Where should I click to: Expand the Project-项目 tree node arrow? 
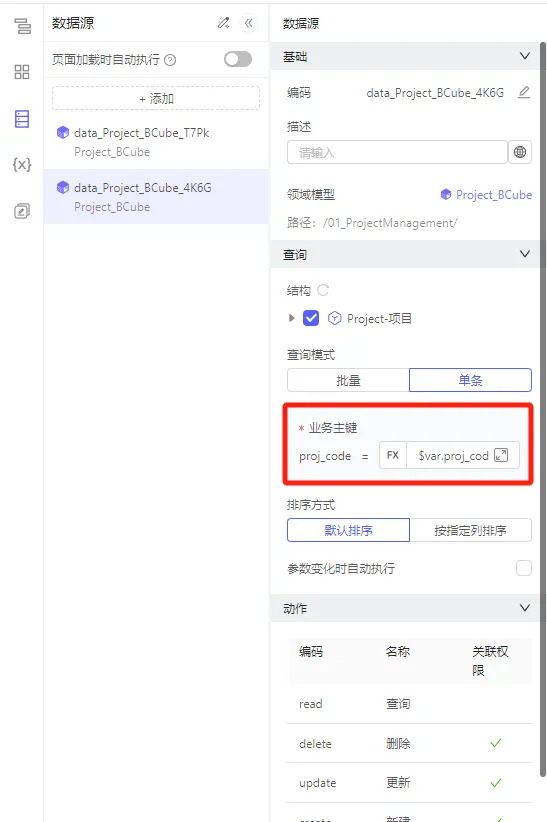tap(292, 318)
